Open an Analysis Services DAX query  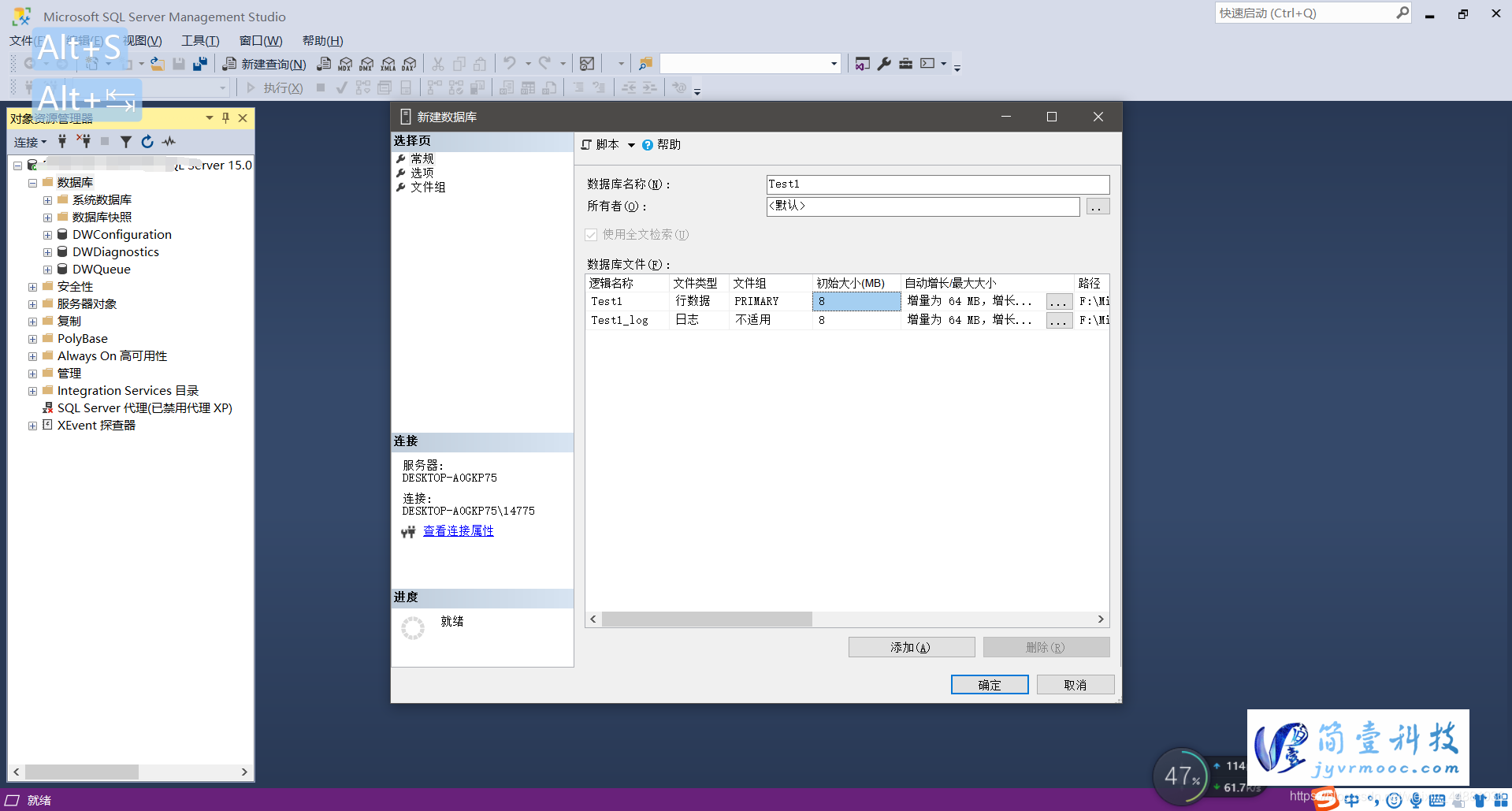pyautogui.click(x=409, y=64)
